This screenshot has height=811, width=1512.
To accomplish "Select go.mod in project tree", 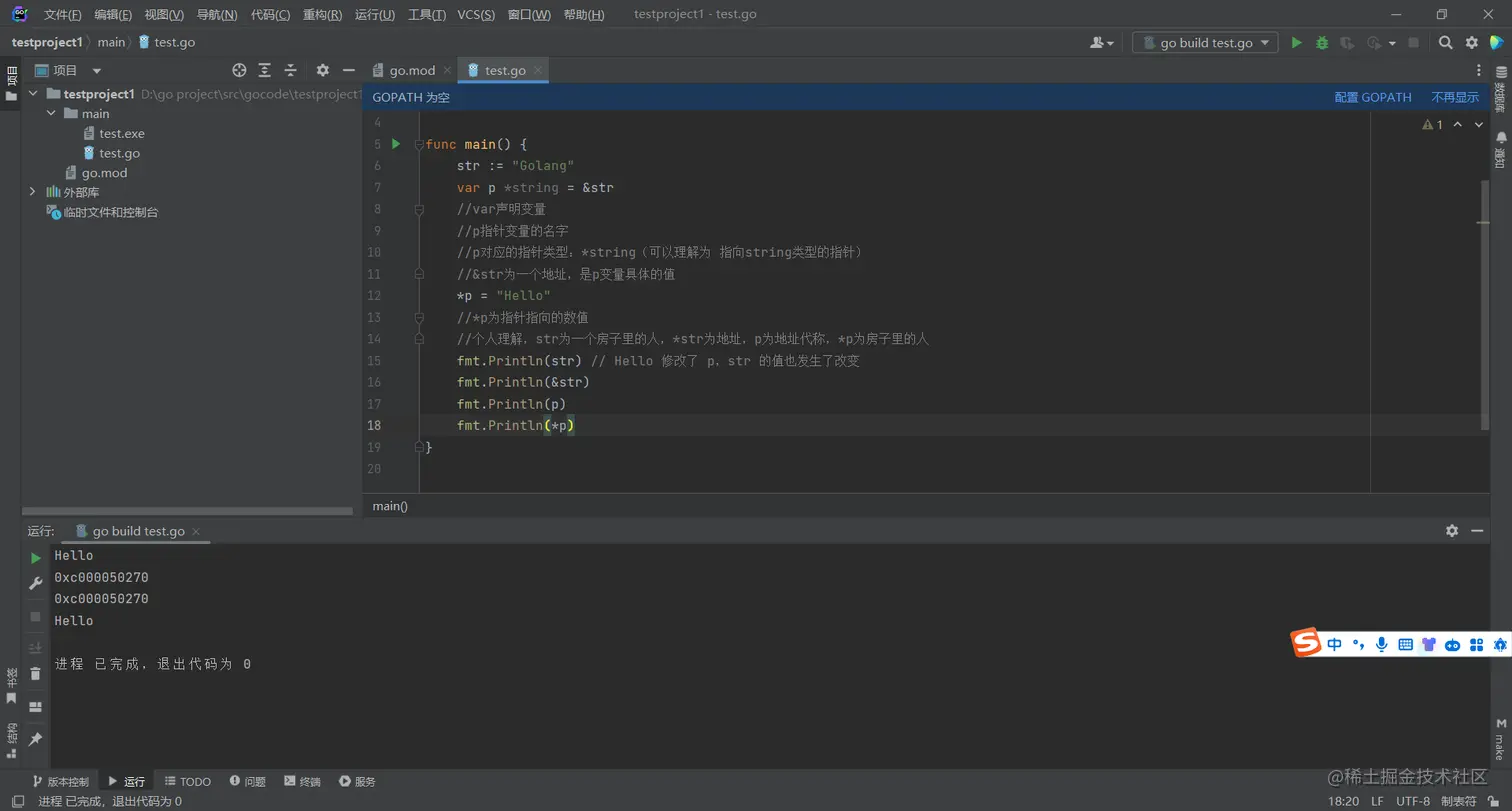I will point(104,173).
